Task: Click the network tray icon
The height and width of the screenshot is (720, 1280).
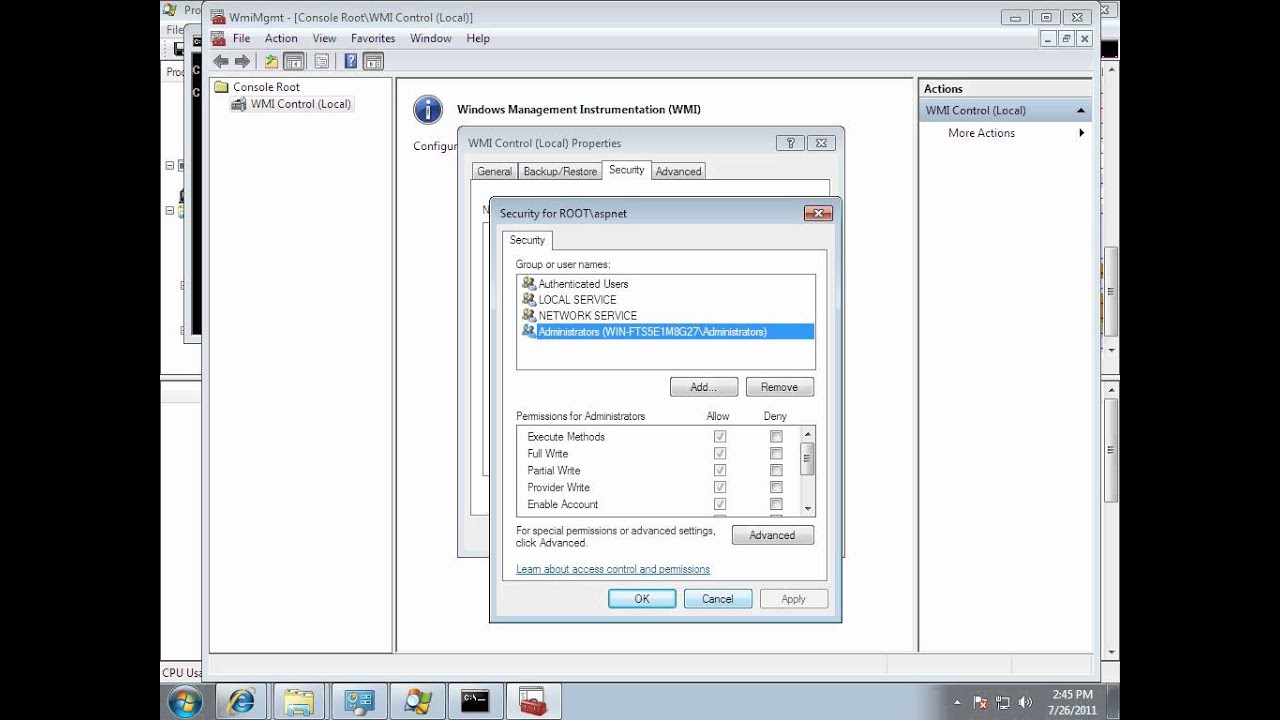Action: pos(1003,703)
